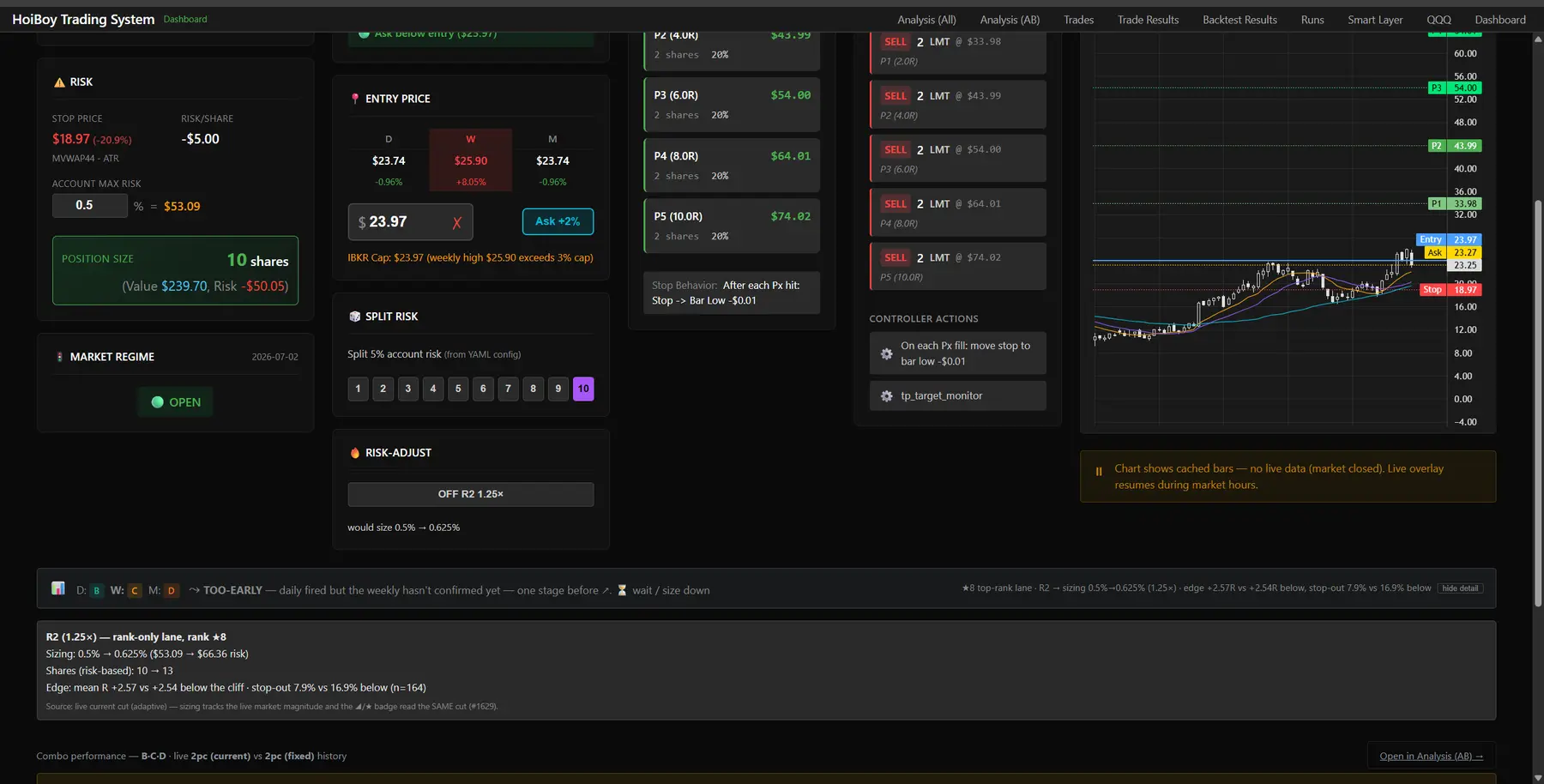Click the account max risk percent field
The width and height of the screenshot is (1544, 784).
tap(90, 206)
